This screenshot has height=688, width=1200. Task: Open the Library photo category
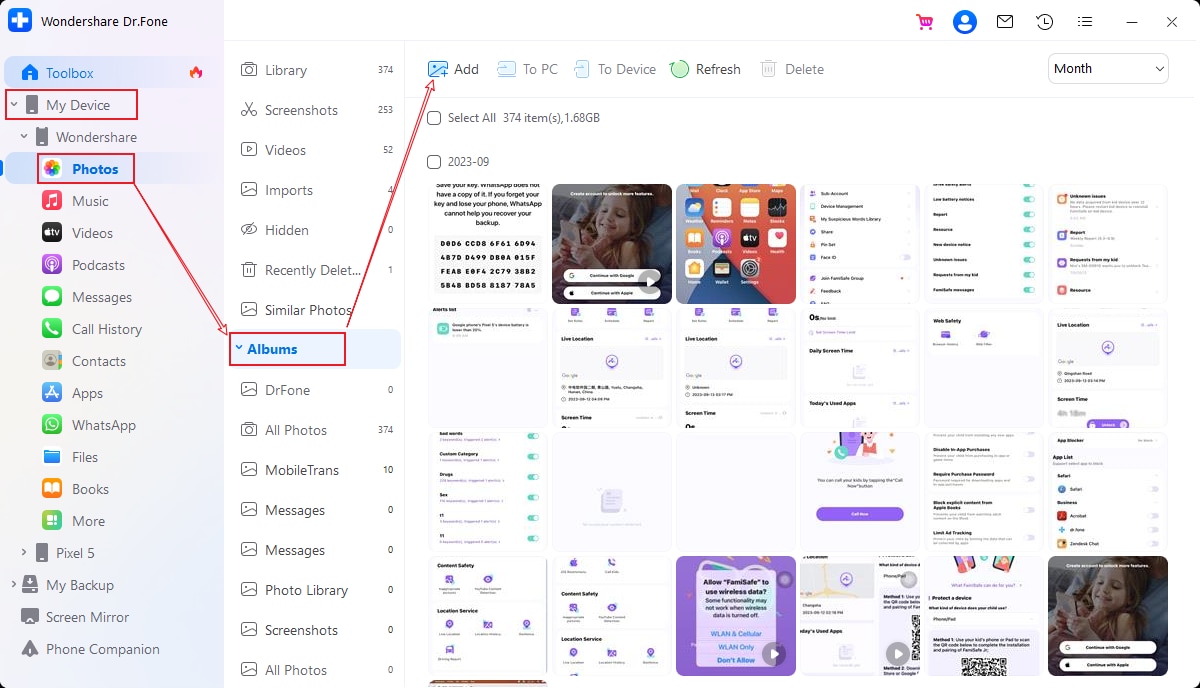[x=316, y=70]
